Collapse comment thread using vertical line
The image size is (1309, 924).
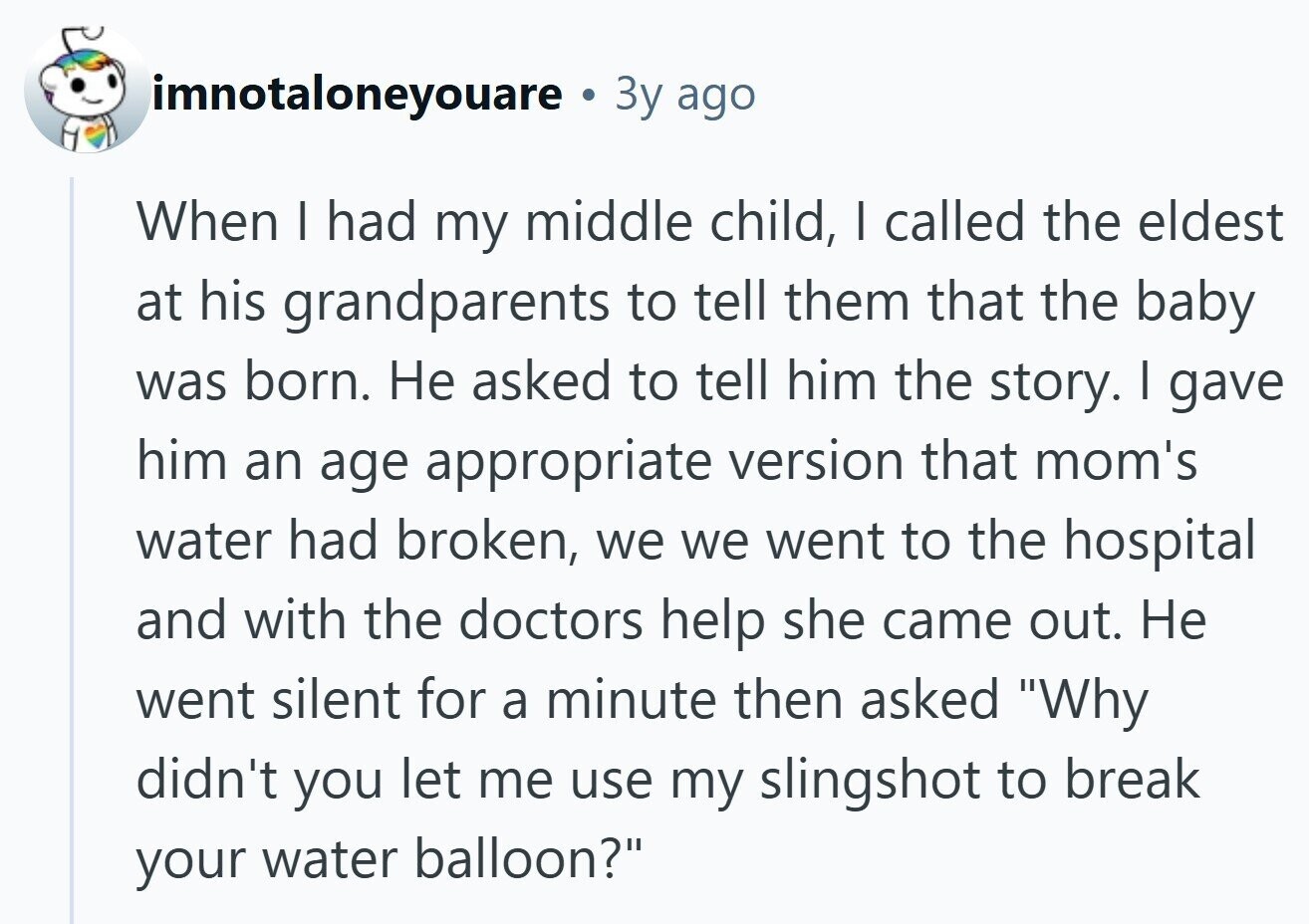pos(72,548)
